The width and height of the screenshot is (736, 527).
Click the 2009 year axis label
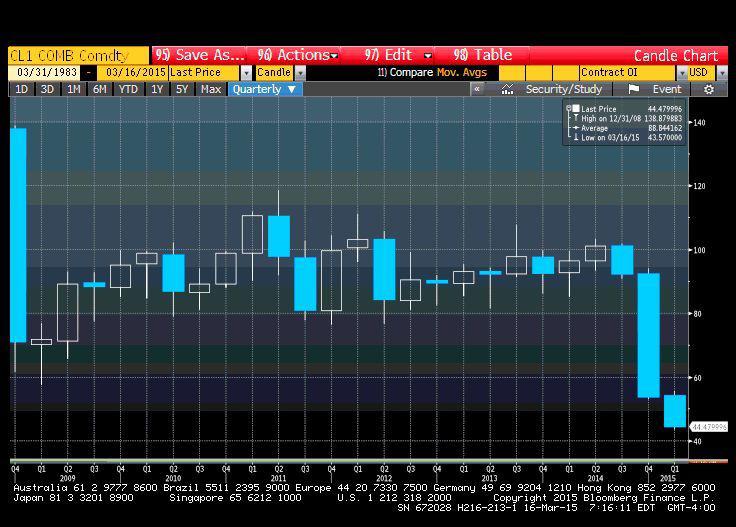click(x=68, y=478)
